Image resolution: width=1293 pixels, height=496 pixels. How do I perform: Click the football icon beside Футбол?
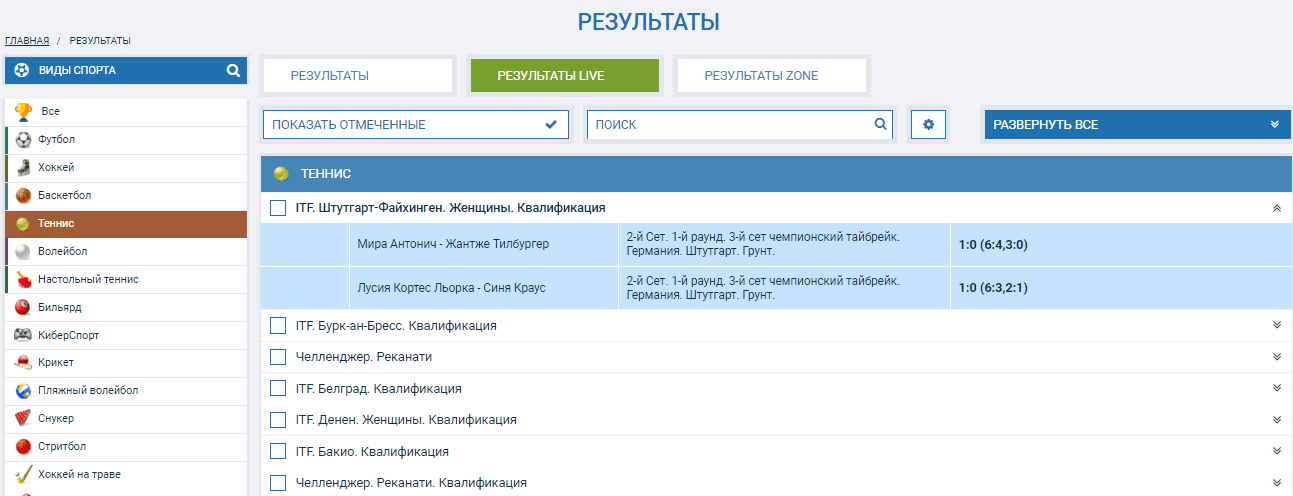click(x=23, y=140)
